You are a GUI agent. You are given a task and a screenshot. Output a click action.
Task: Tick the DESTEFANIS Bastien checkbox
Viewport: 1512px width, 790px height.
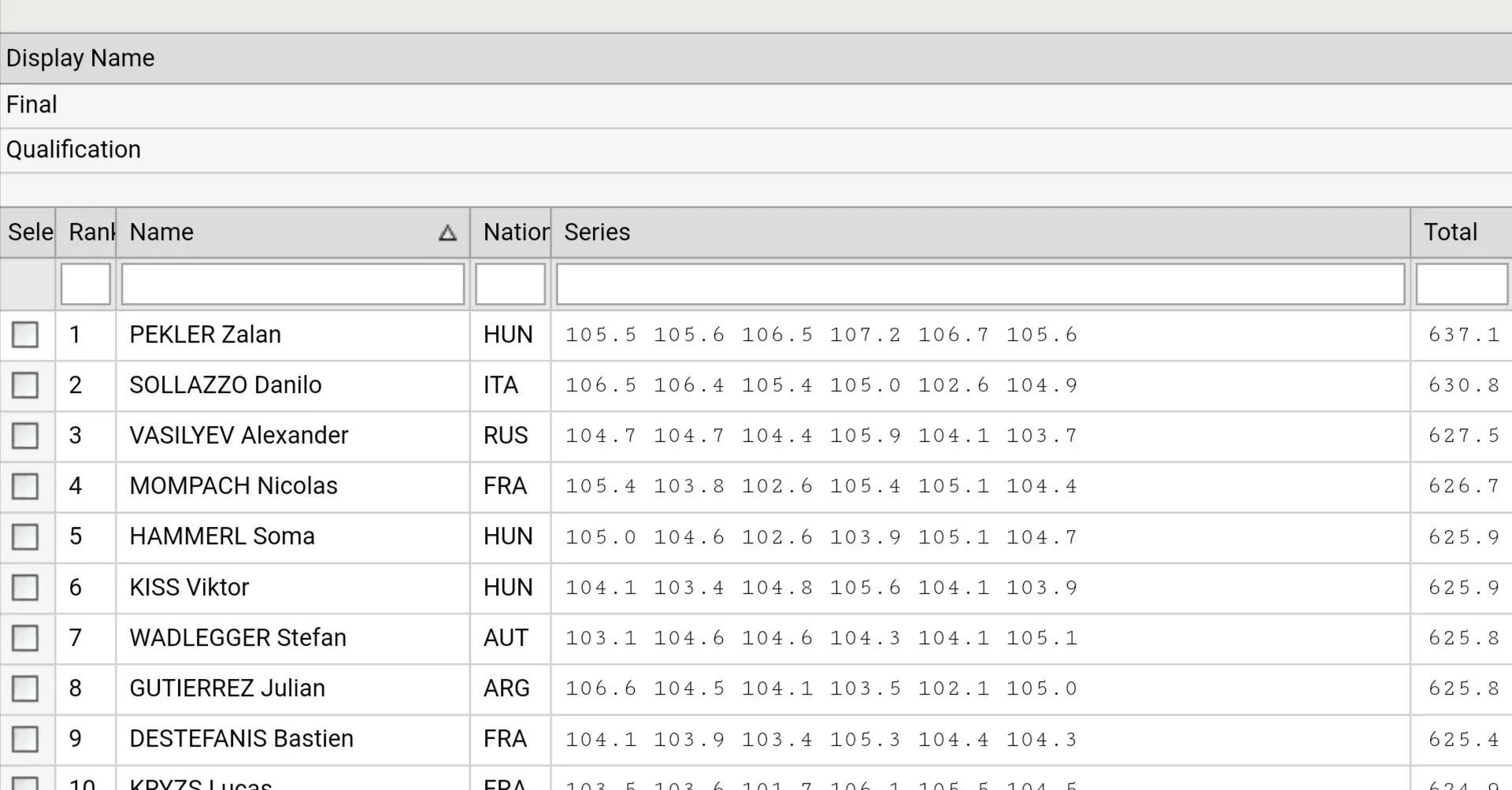[25, 739]
